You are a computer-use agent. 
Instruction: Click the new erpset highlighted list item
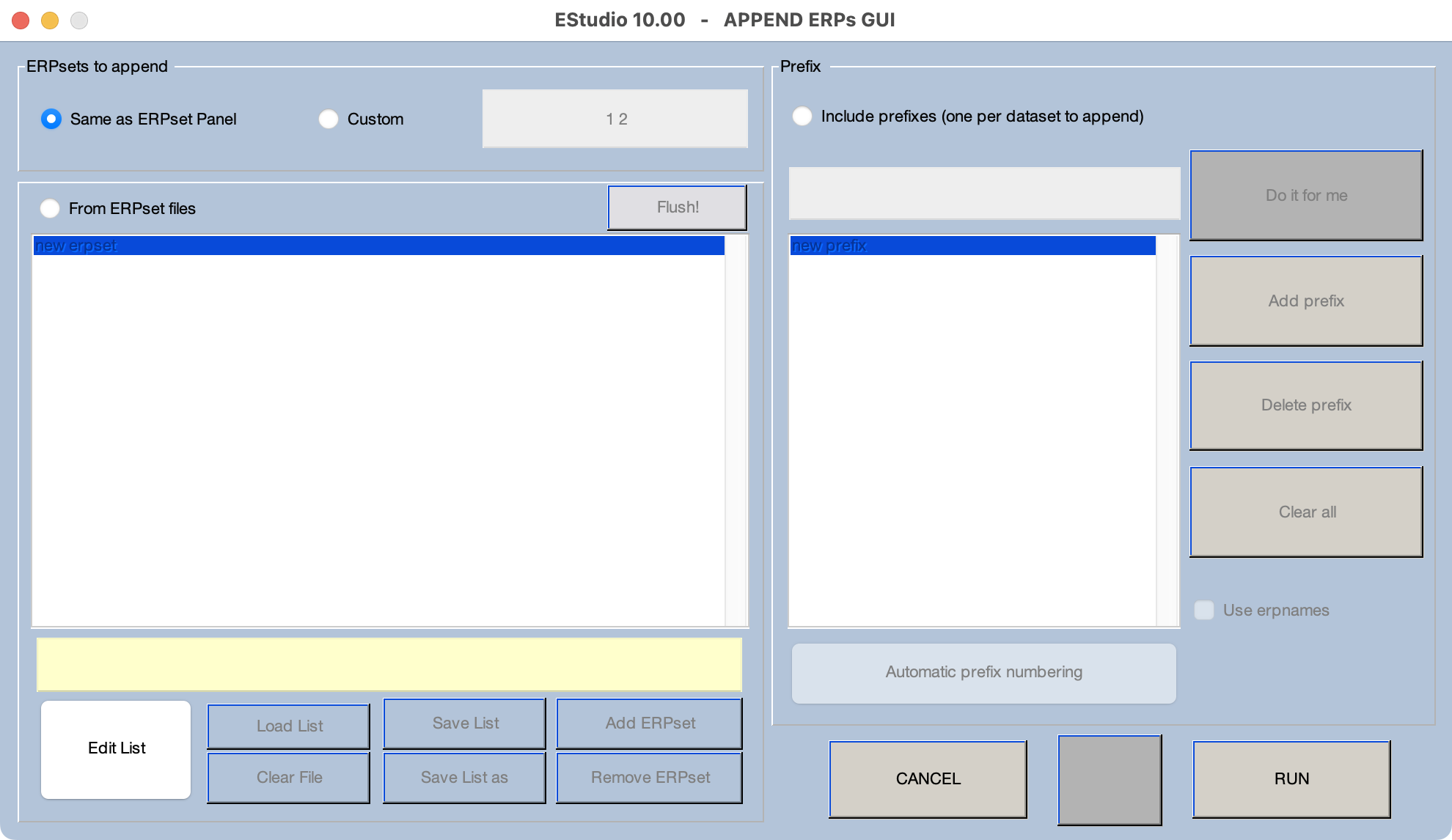coord(380,244)
